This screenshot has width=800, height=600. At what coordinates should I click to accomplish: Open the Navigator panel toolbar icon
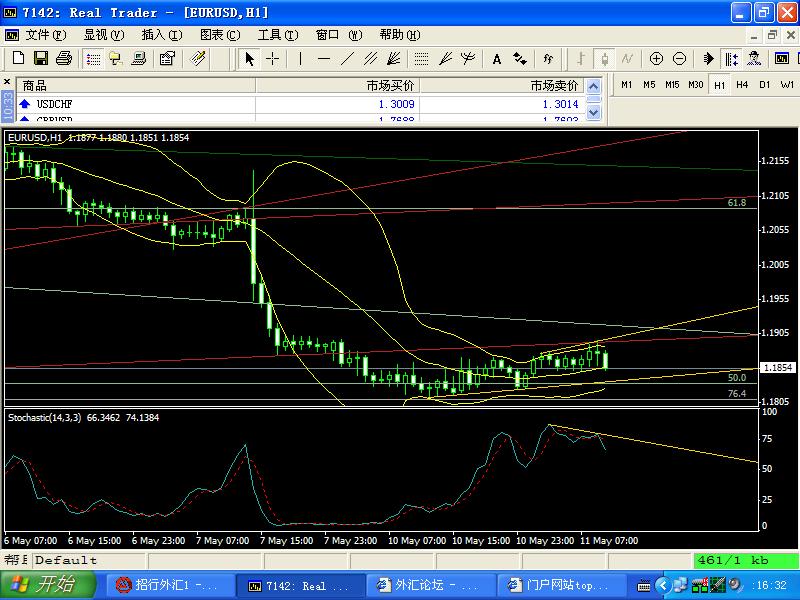tap(115, 59)
